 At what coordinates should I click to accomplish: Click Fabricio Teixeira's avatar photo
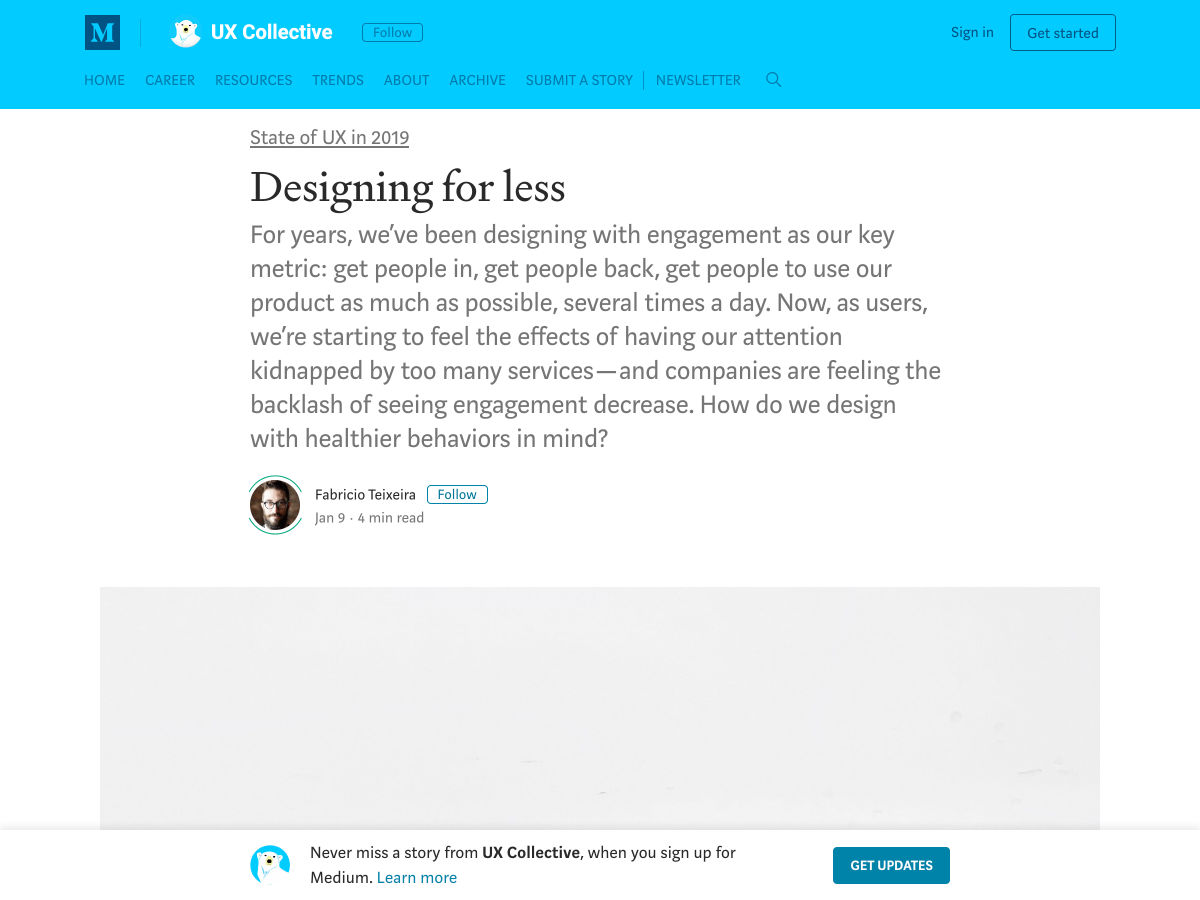[275, 505]
